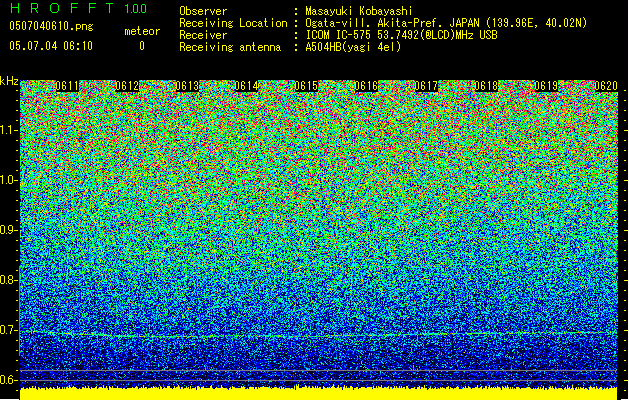This screenshot has height=400, width=629.
Task: Select the Receiving Location label
Action: tap(233, 23)
